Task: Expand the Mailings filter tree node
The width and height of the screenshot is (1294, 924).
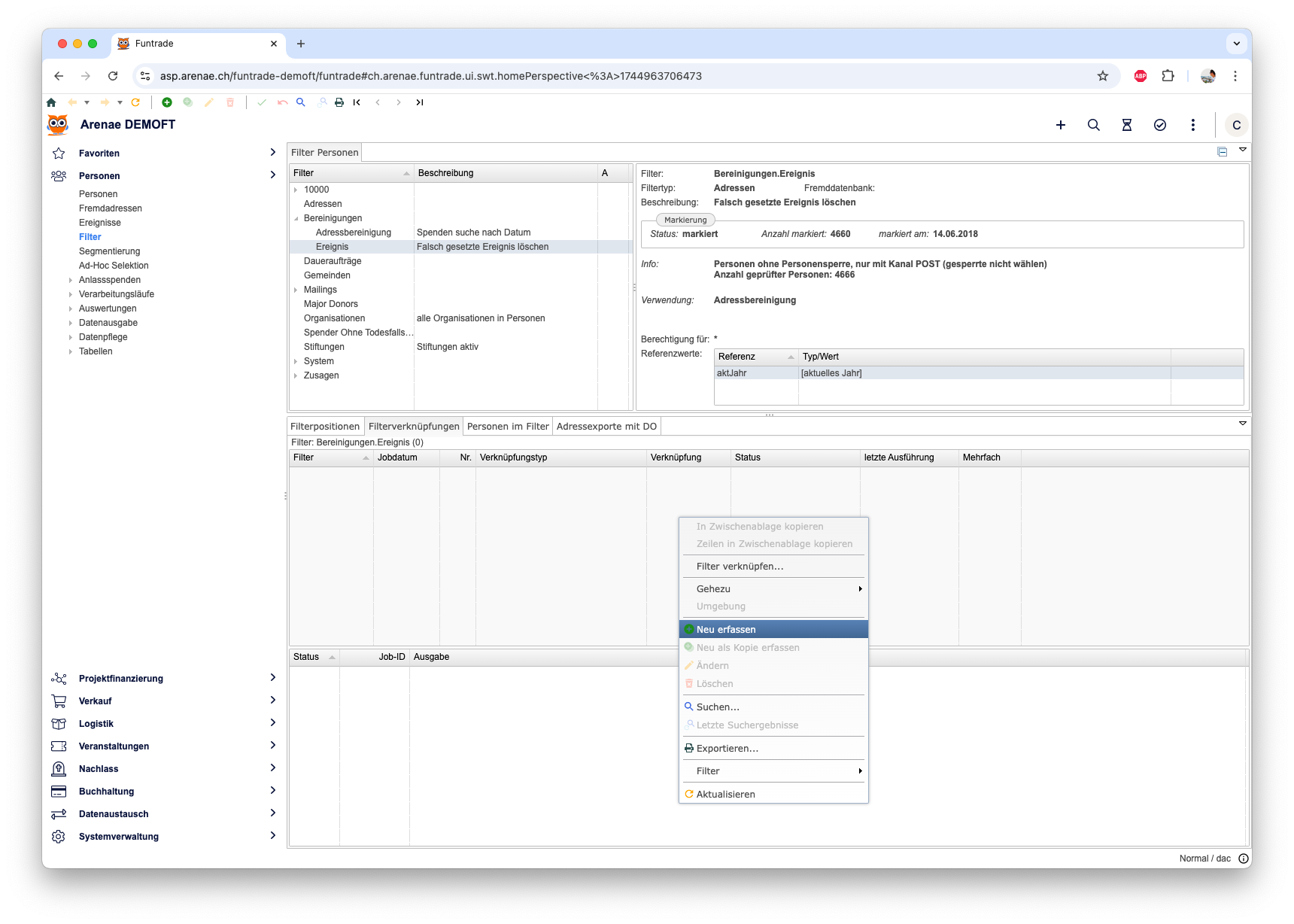Action: click(x=296, y=290)
